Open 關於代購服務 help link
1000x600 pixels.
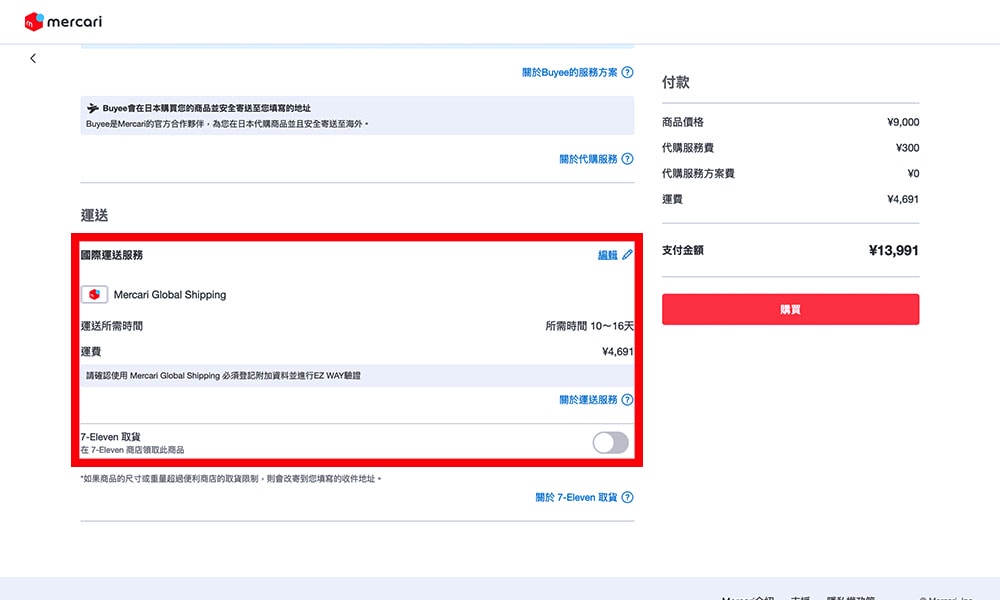588,159
